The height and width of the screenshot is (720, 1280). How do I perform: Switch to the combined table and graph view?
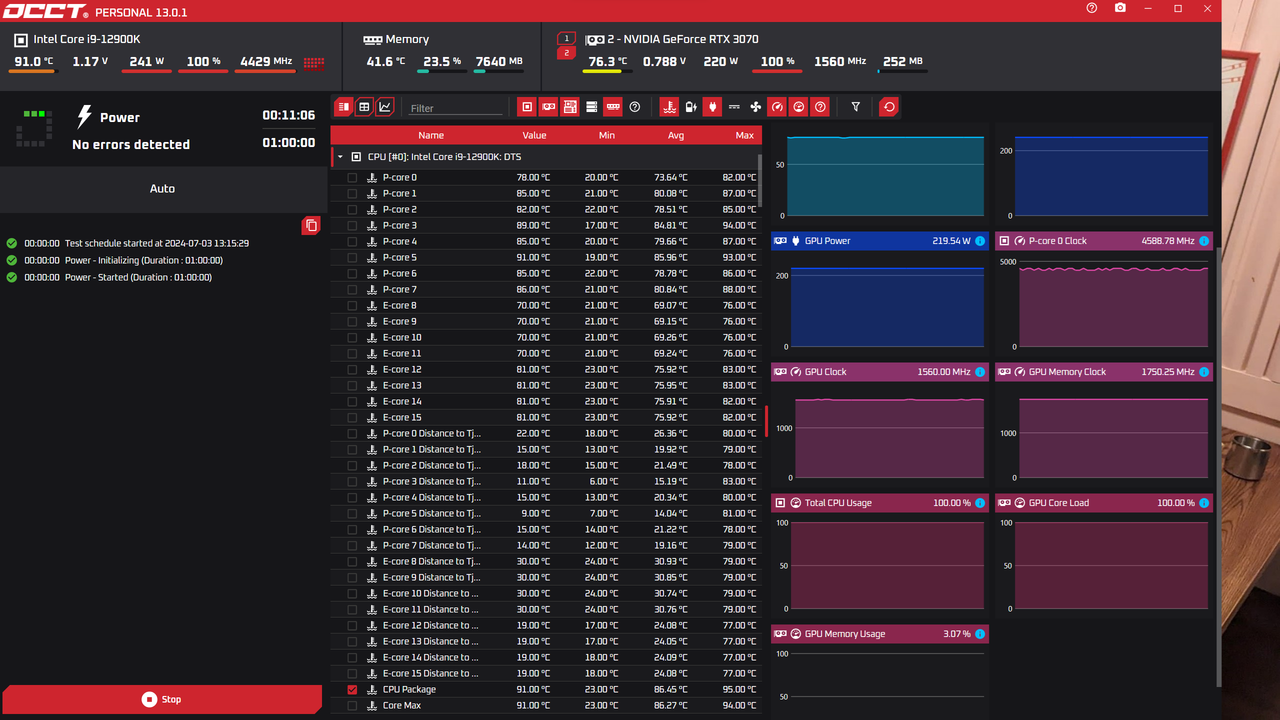[344, 107]
